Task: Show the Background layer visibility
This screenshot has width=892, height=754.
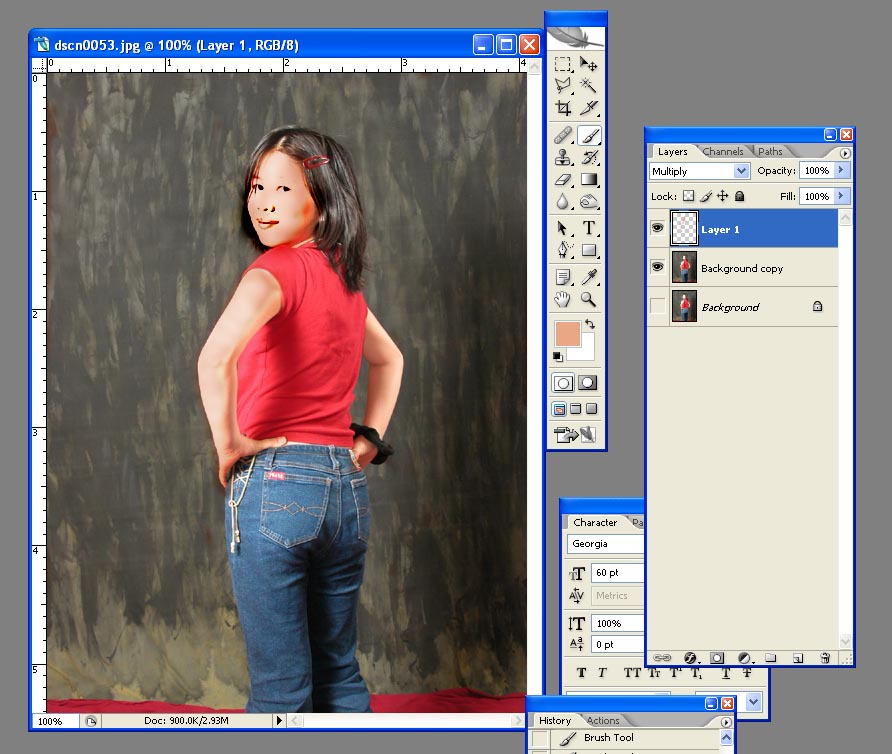Action: pyautogui.click(x=657, y=307)
